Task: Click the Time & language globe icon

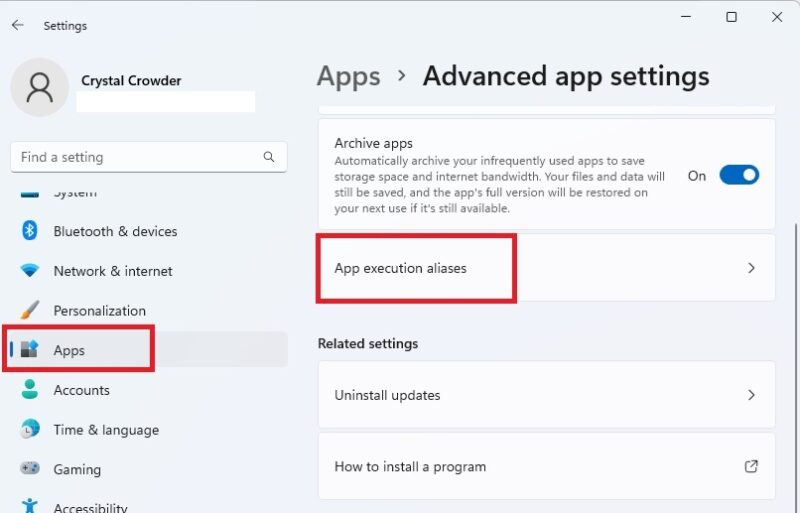Action: [29, 430]
